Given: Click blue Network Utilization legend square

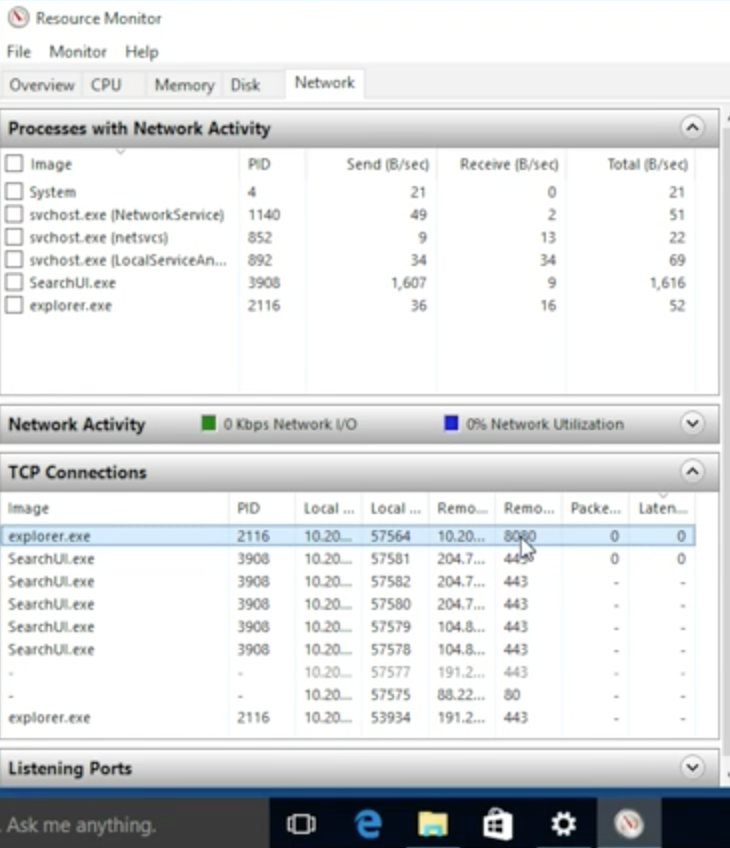Looking at the screenshot, I should coord(451,423).
